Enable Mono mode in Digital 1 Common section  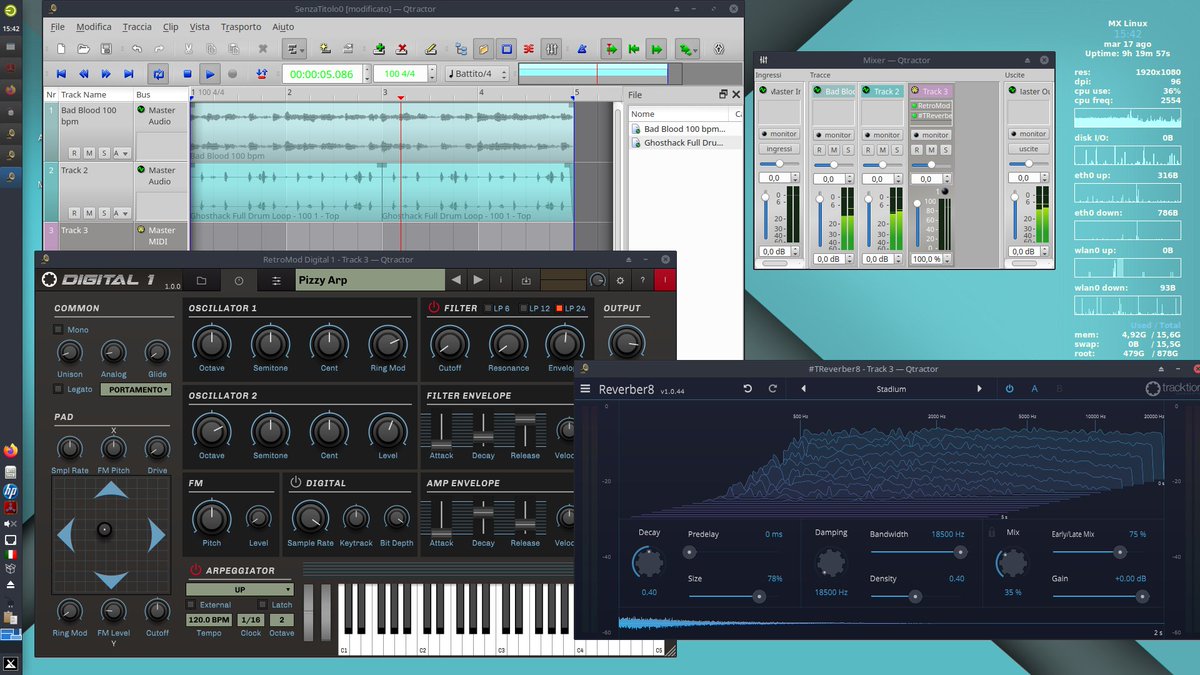(x=58, y=330)
